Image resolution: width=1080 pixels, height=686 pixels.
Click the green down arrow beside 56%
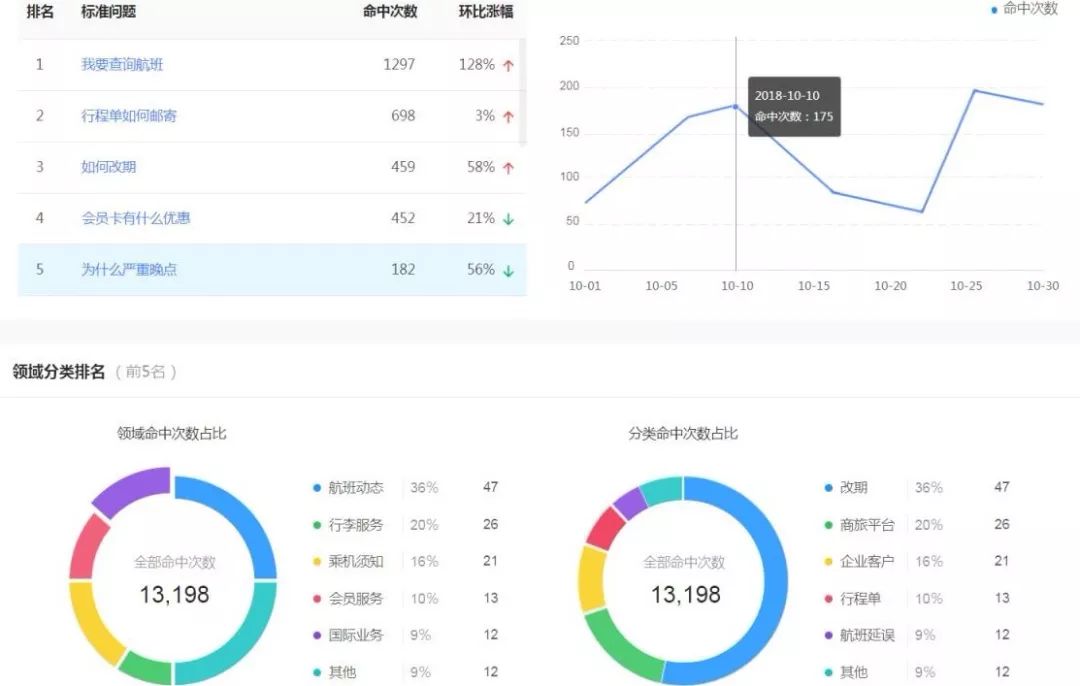point(508,270)
